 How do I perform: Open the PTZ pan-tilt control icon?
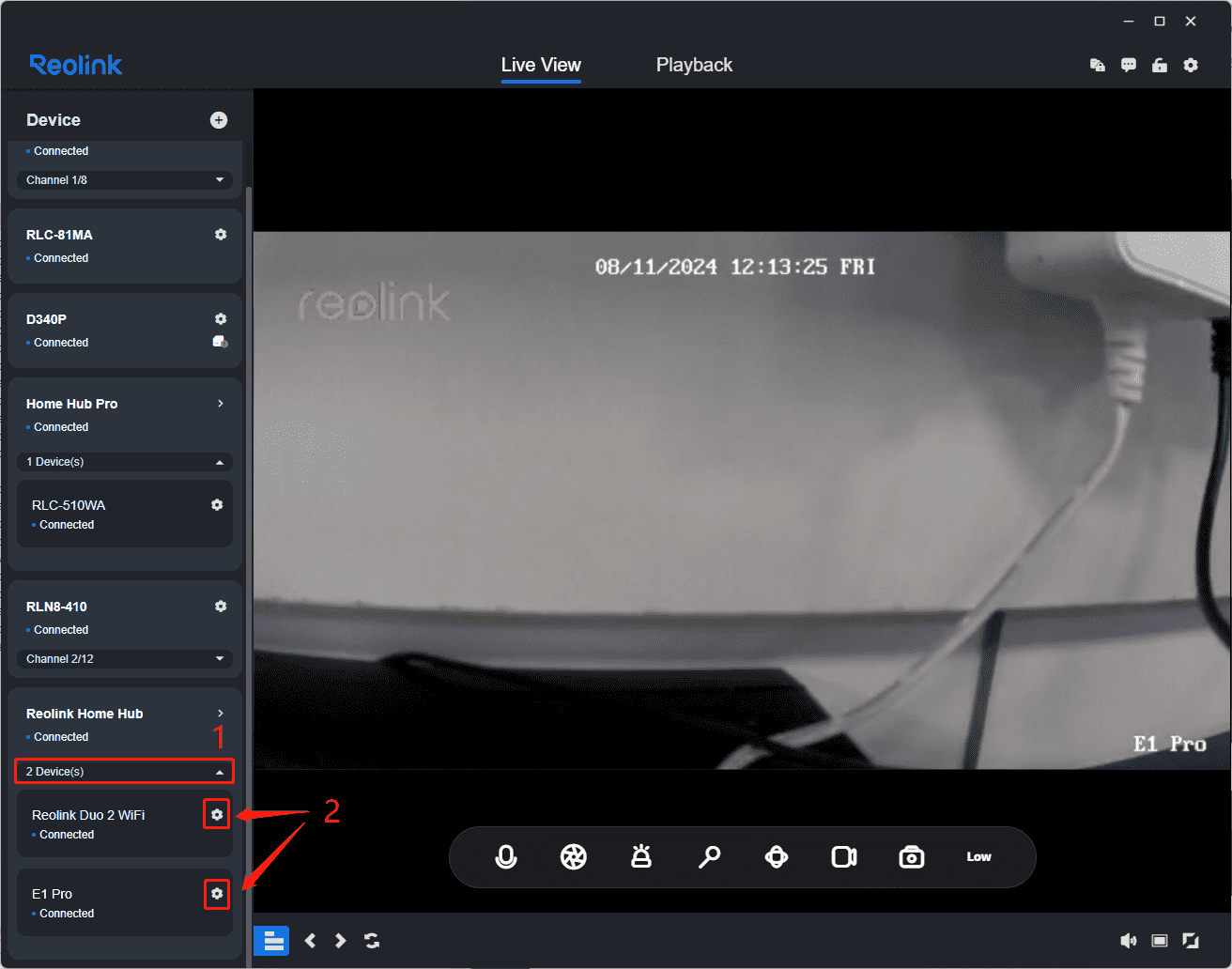coord(777,856)
